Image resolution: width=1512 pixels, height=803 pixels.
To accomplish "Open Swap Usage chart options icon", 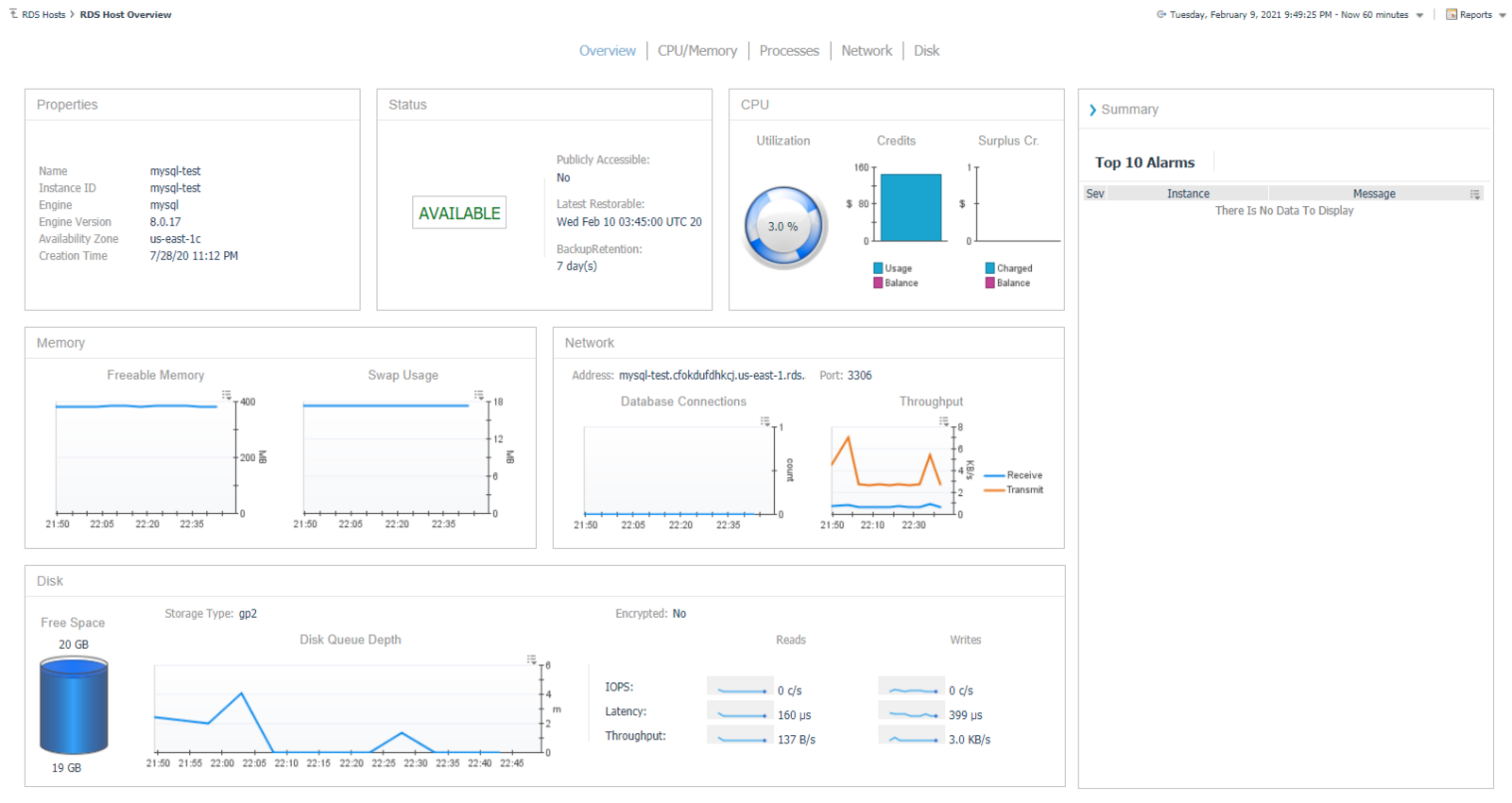I will pyautogui.click(x=479, y=395).
